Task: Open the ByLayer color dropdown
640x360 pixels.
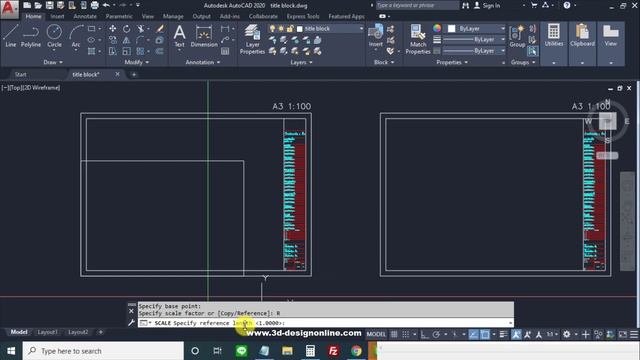Action: coord(502,29)
